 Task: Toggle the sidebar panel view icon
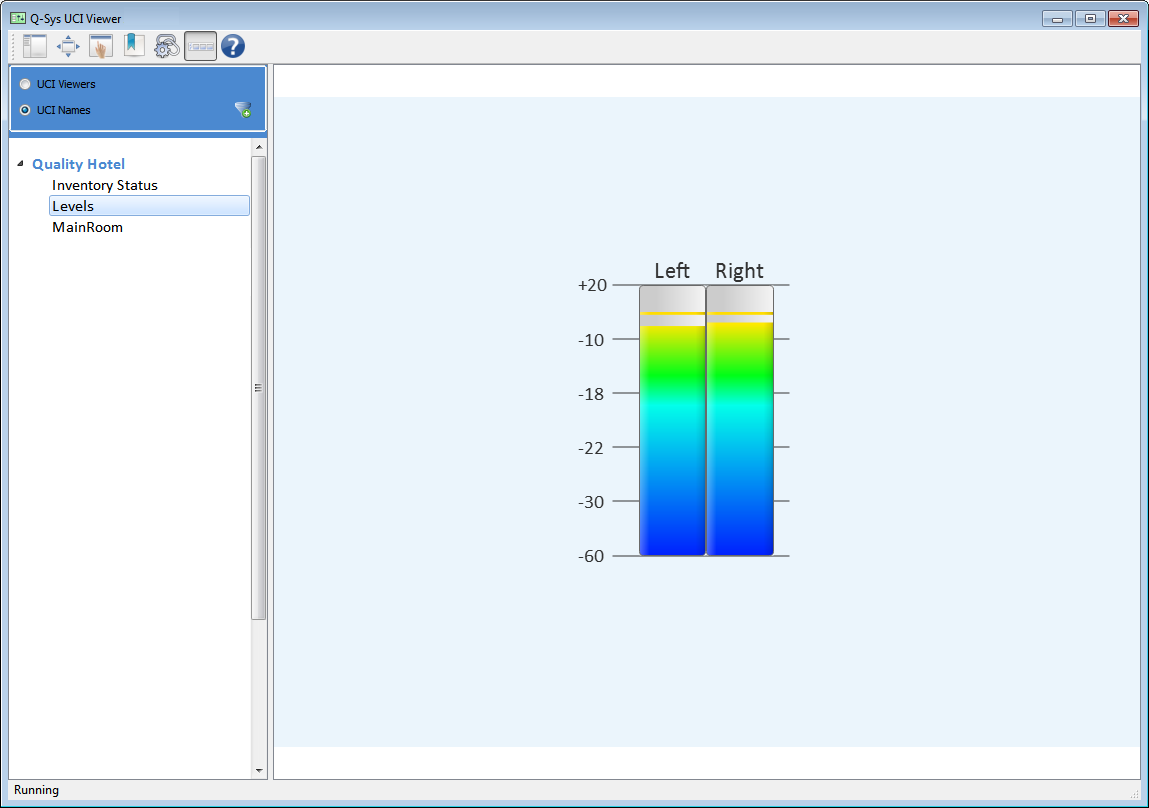point(33,45)
